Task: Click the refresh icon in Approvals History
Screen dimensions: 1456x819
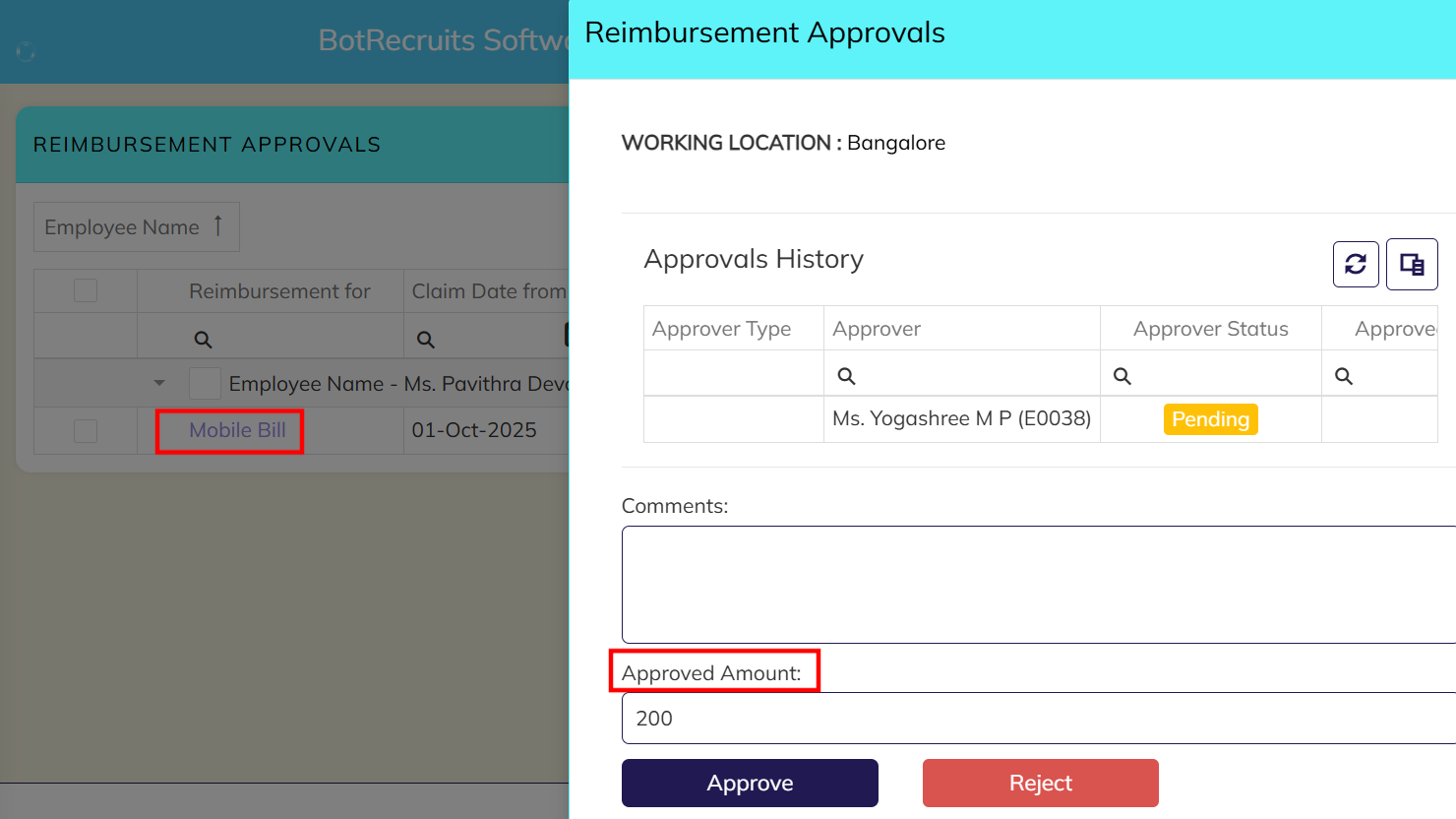Action: [x=1355, y=264]
